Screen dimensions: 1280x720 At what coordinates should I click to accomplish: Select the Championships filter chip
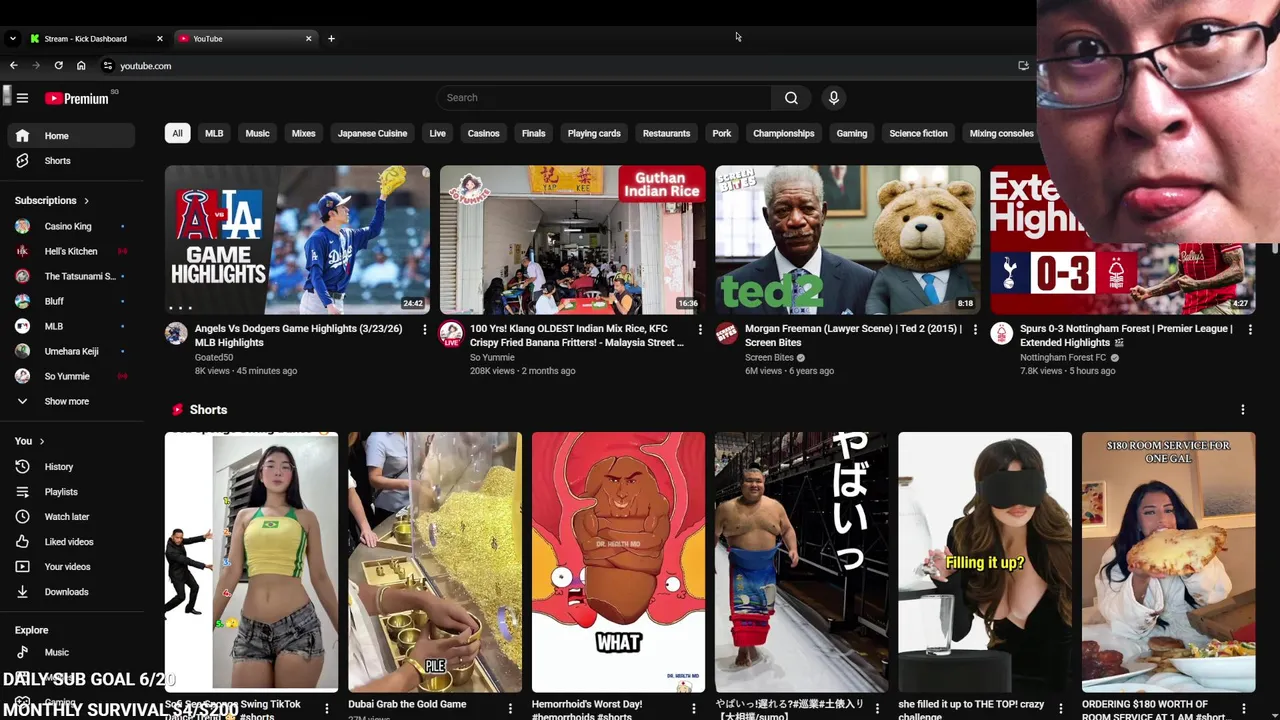tap(783, 133)
